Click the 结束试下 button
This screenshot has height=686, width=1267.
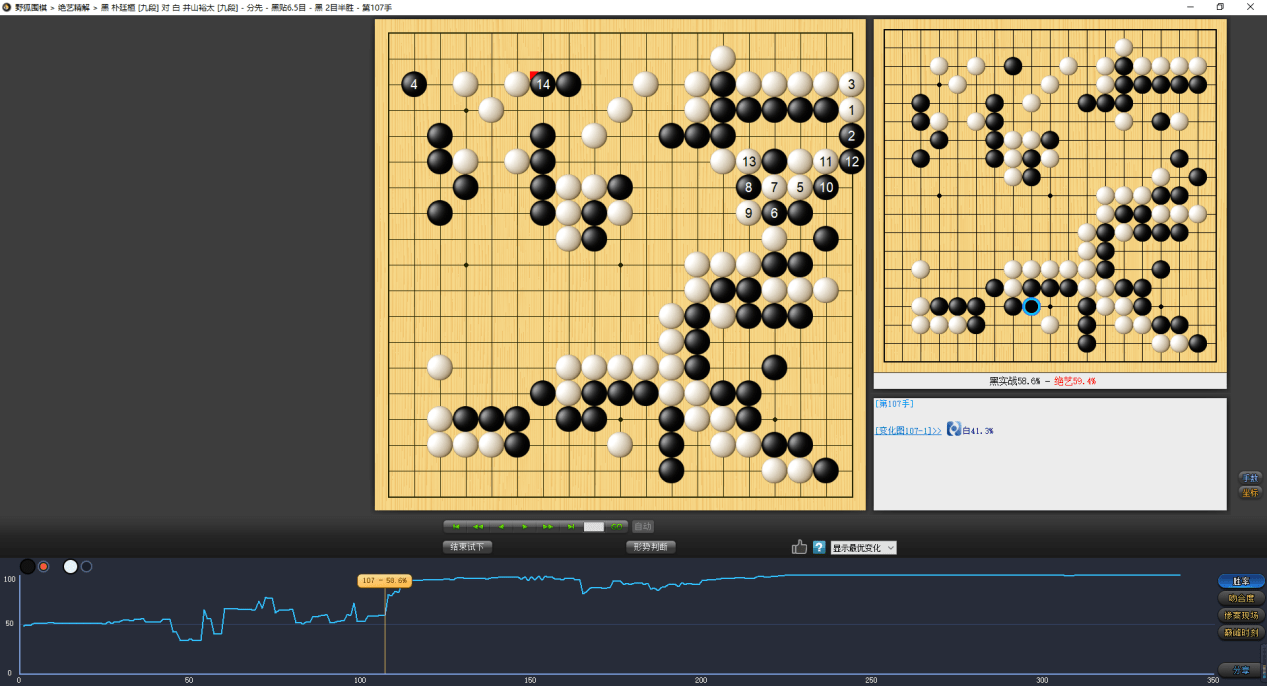pyautogui.click(x=467, y=547)
